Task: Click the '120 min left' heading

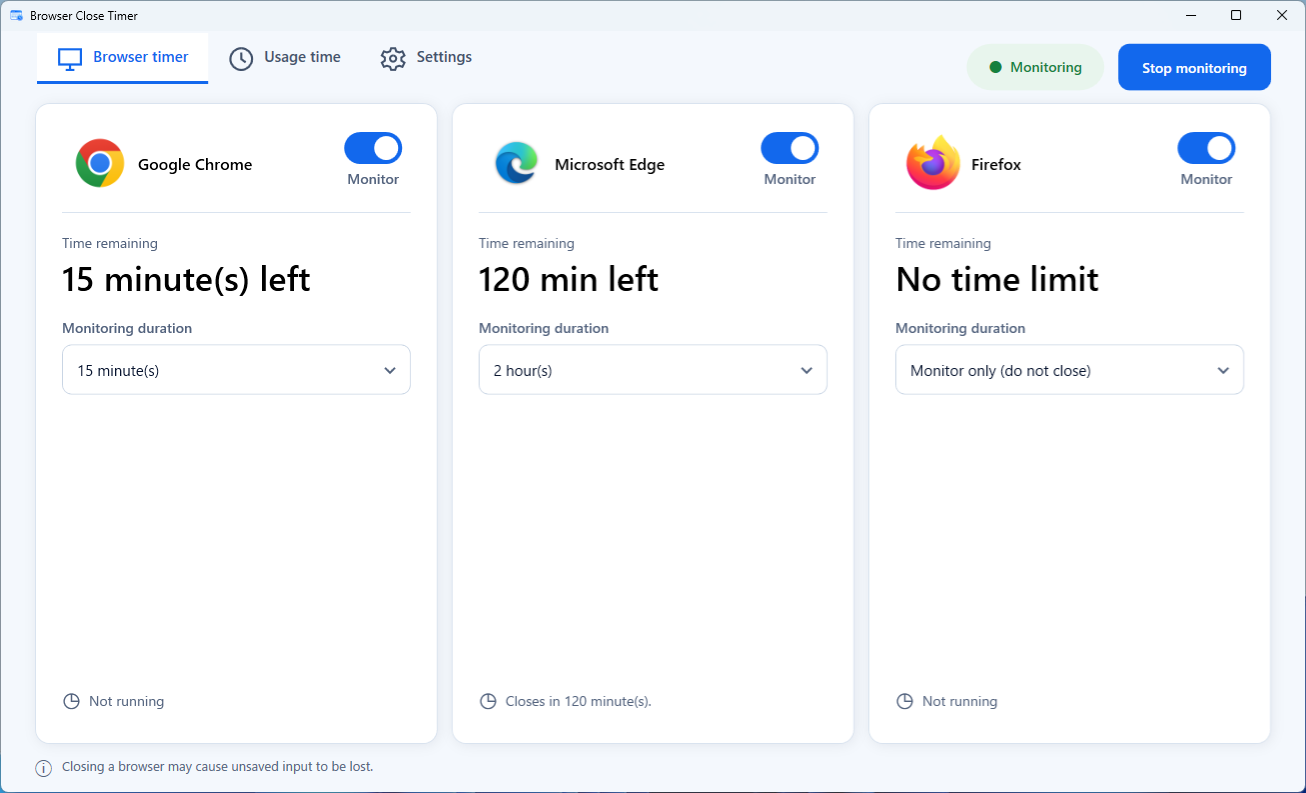Action: (568, 279)
